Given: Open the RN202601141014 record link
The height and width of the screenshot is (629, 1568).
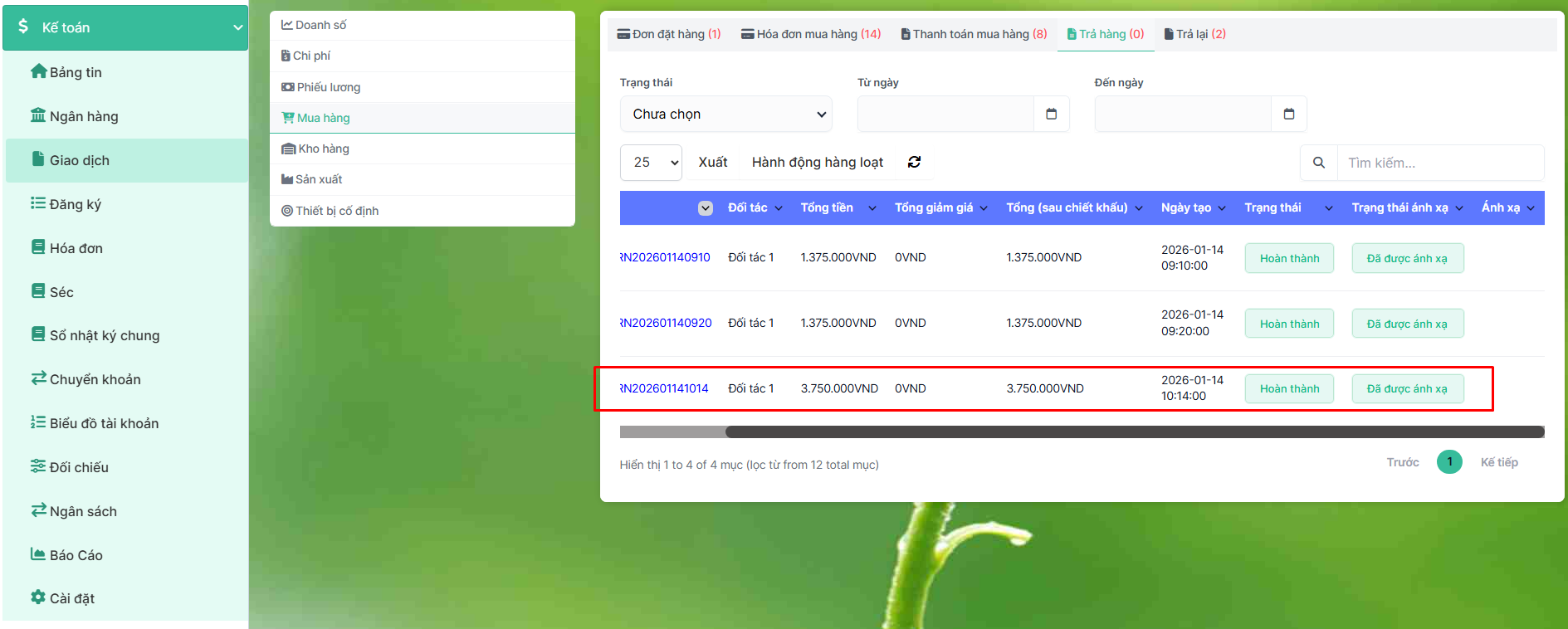Looking at the screenshot, I should click(665, 388).
